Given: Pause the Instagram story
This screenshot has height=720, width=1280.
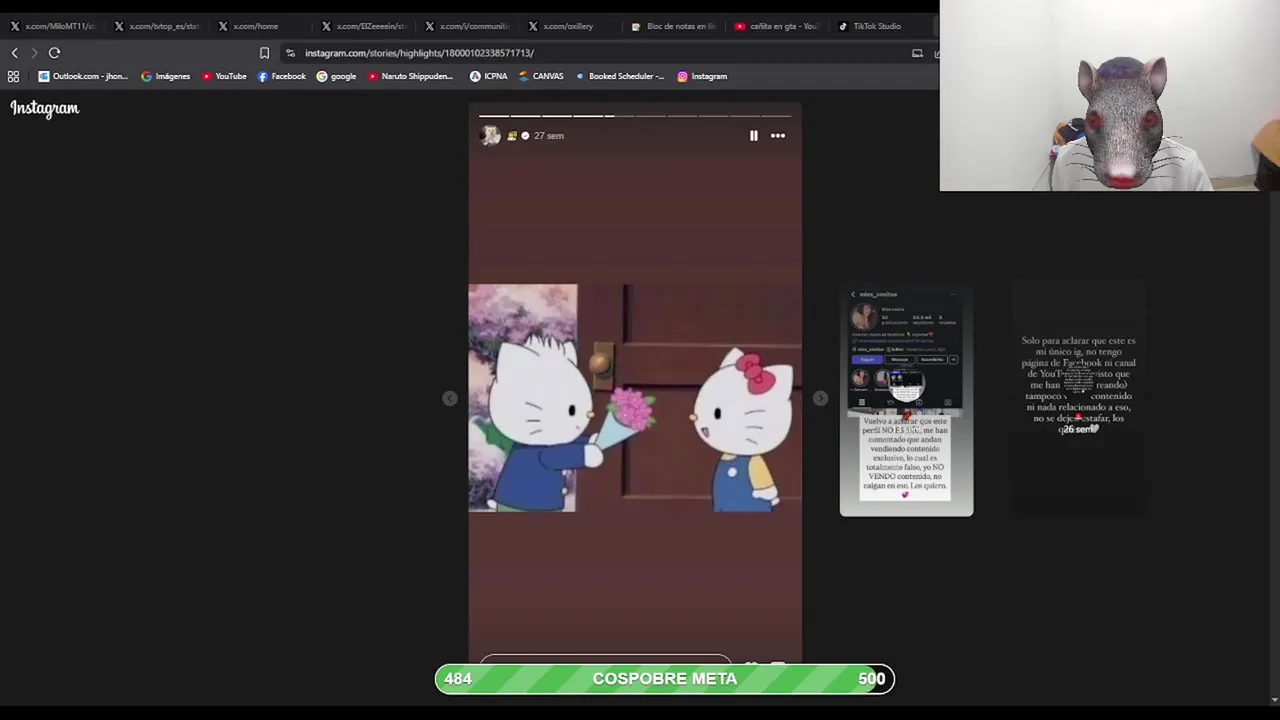Looking at the screenshot, I should point(754,136).
